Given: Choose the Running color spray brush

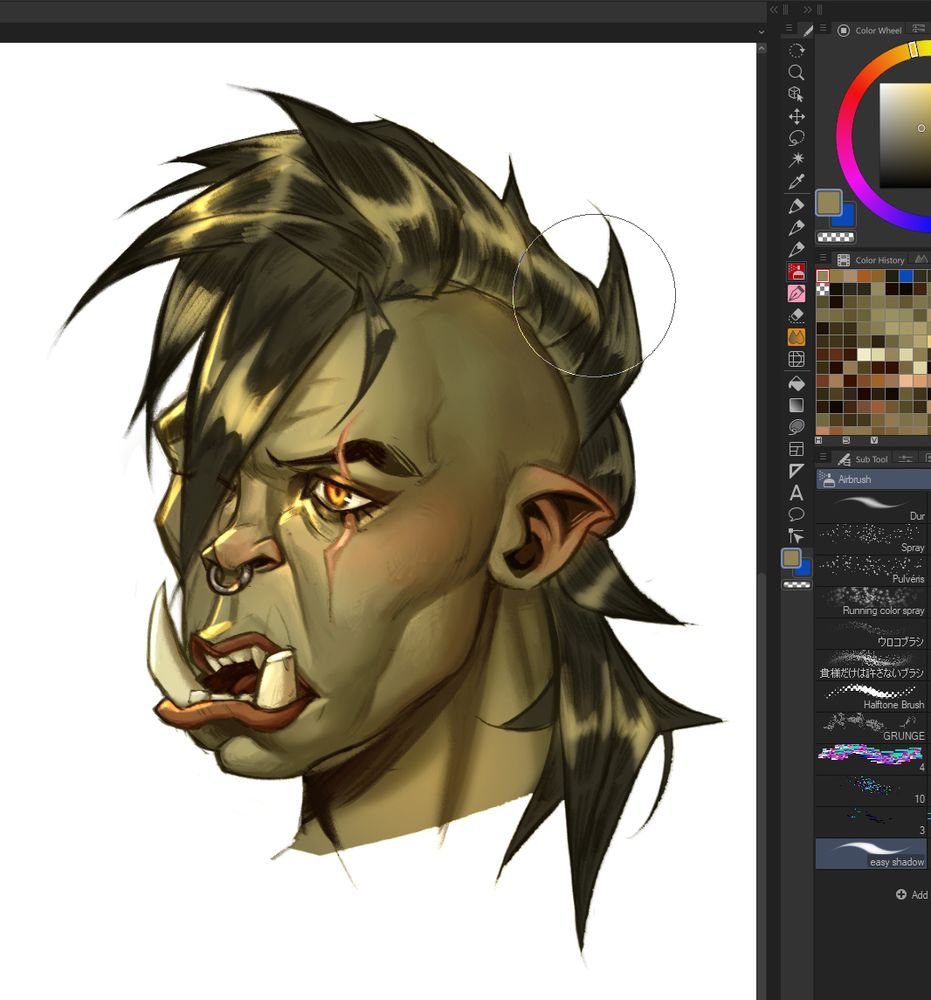Looking at the screenshot, I should point(871,602).
